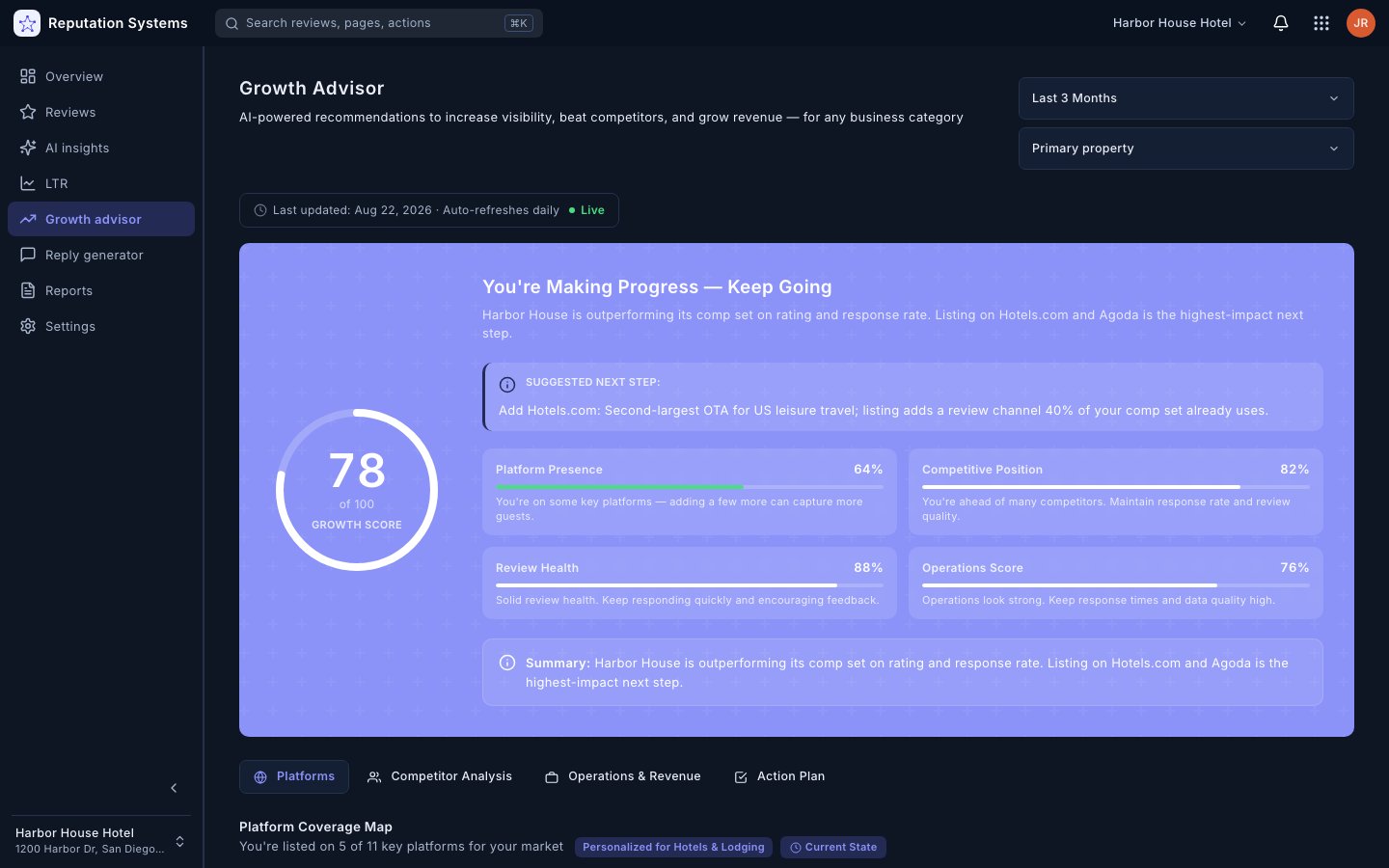Open the Last 3 Months date range dropdown
The image size is (1389, 868).
(1186, 98)
